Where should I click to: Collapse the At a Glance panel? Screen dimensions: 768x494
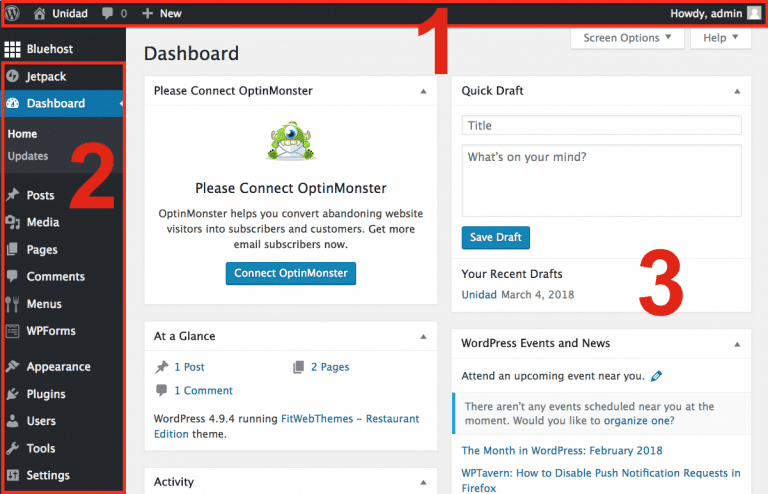[424, 336]
